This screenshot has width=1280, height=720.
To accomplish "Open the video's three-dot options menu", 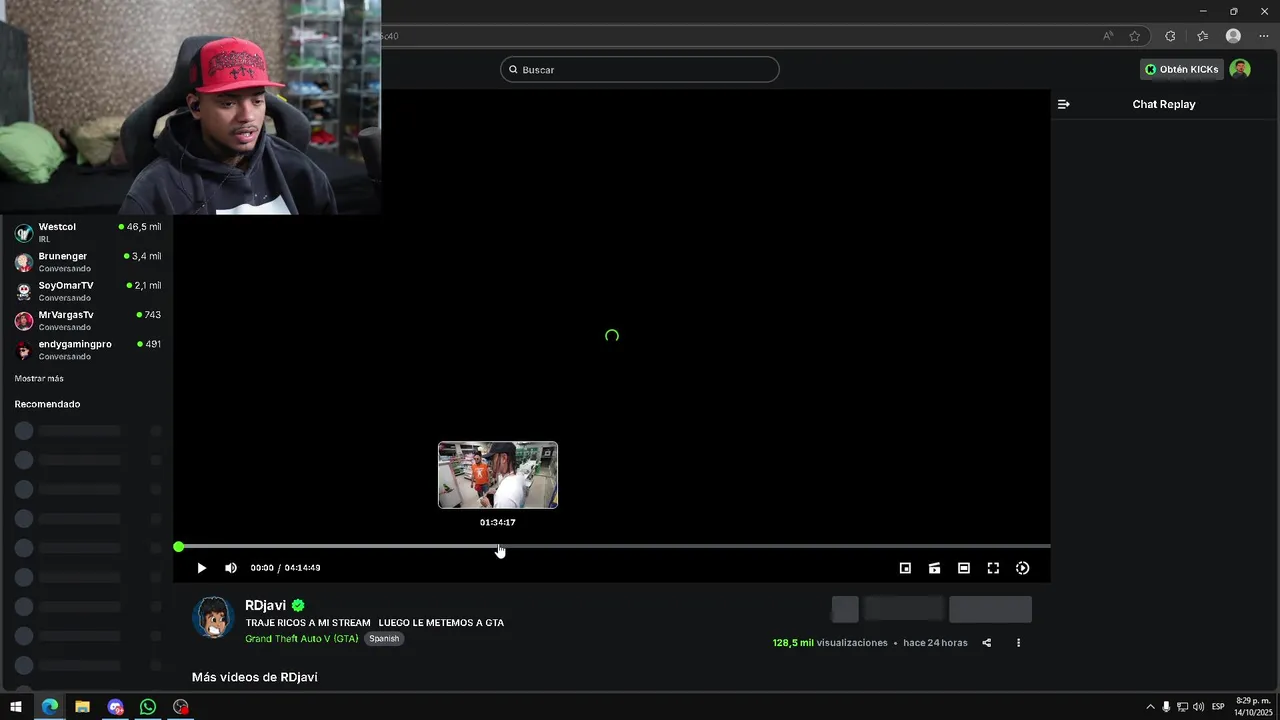I will [x=1018, y=643].
